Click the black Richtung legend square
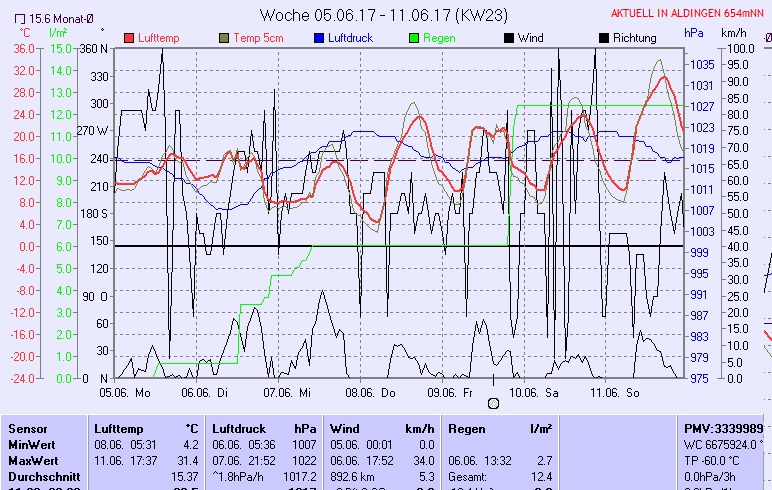772x490 pixels. (603, 38)
